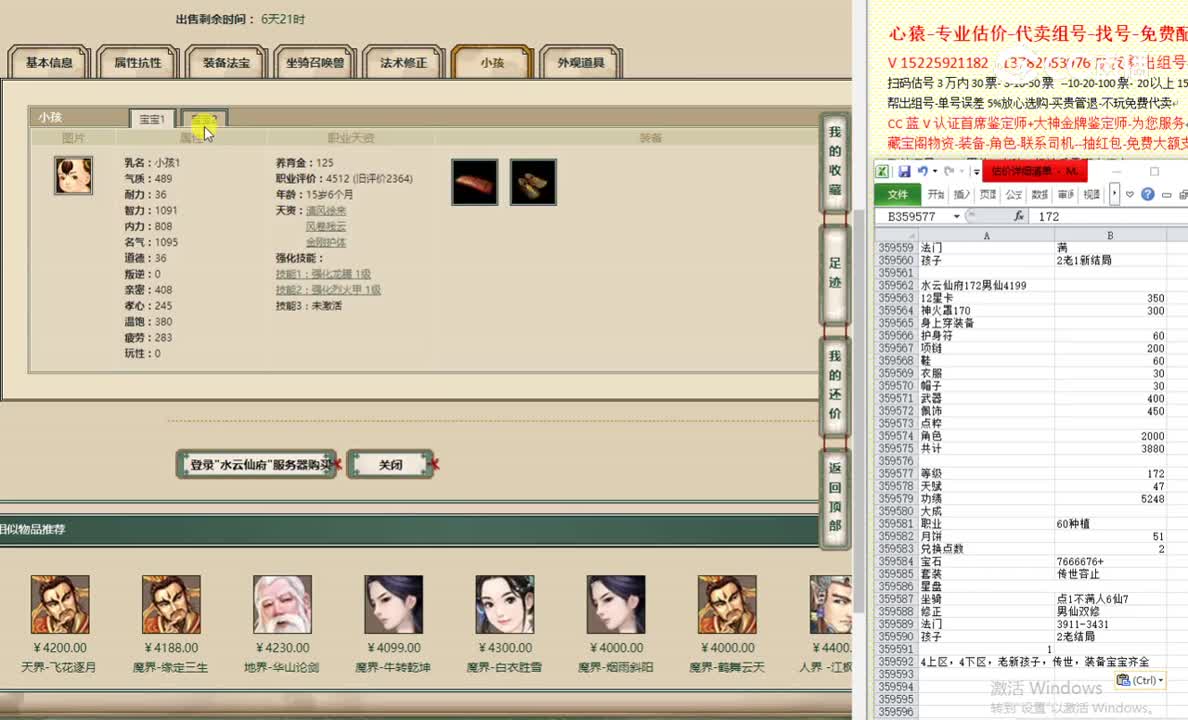Switch to the 坐骑召唤兽 tab
The image size is (1188, 720).
click(x=316, y=61)
